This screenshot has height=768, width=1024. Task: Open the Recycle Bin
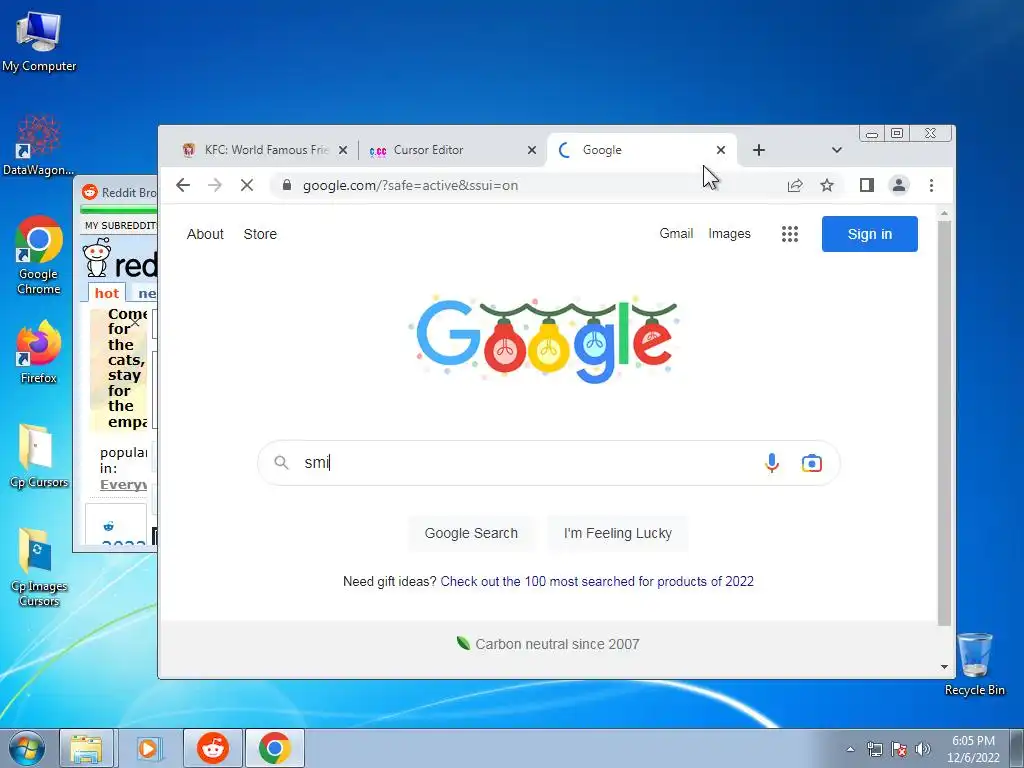(974, 664)
